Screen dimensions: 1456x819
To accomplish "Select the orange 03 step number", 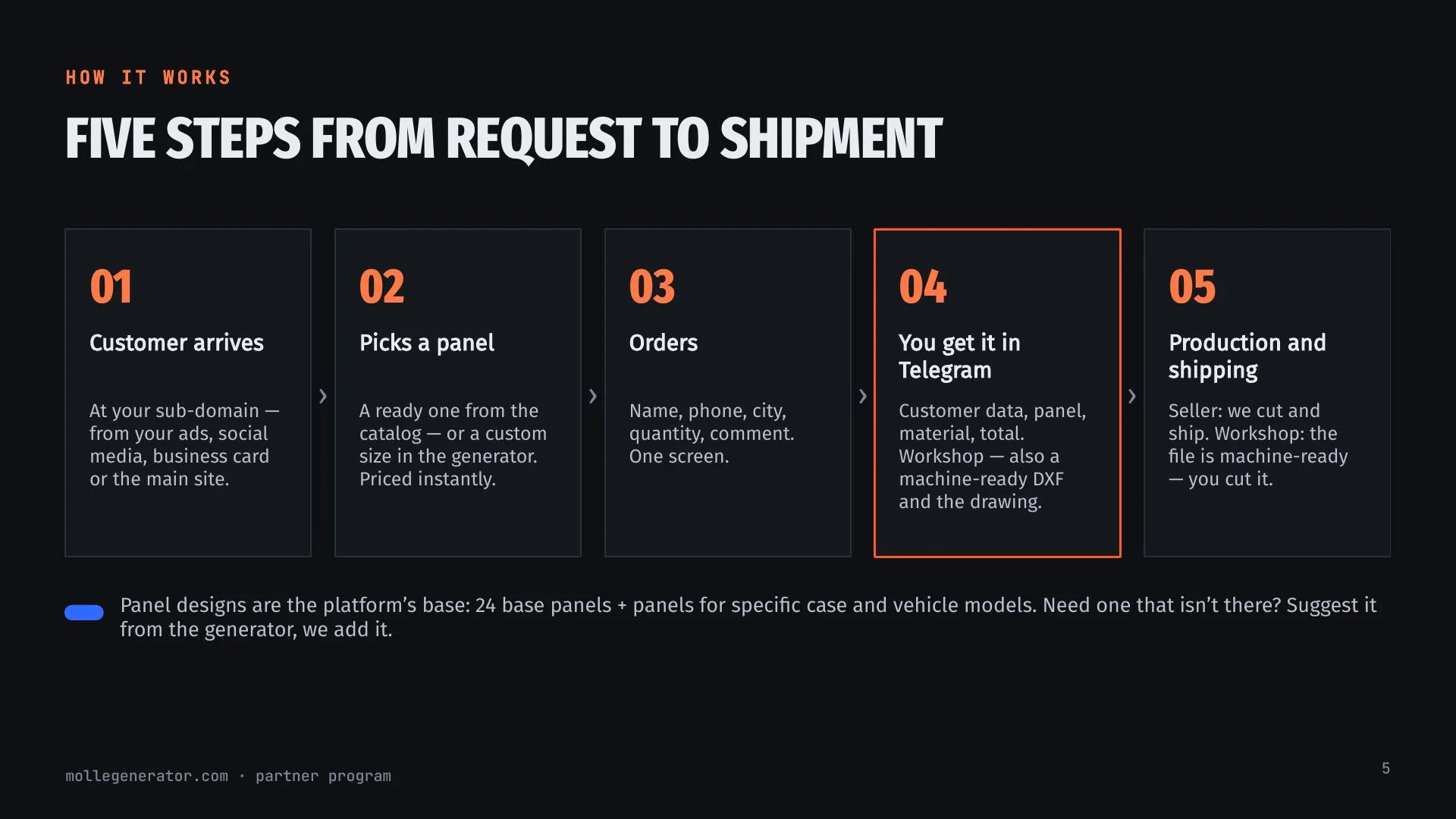I will pos(652,287).
